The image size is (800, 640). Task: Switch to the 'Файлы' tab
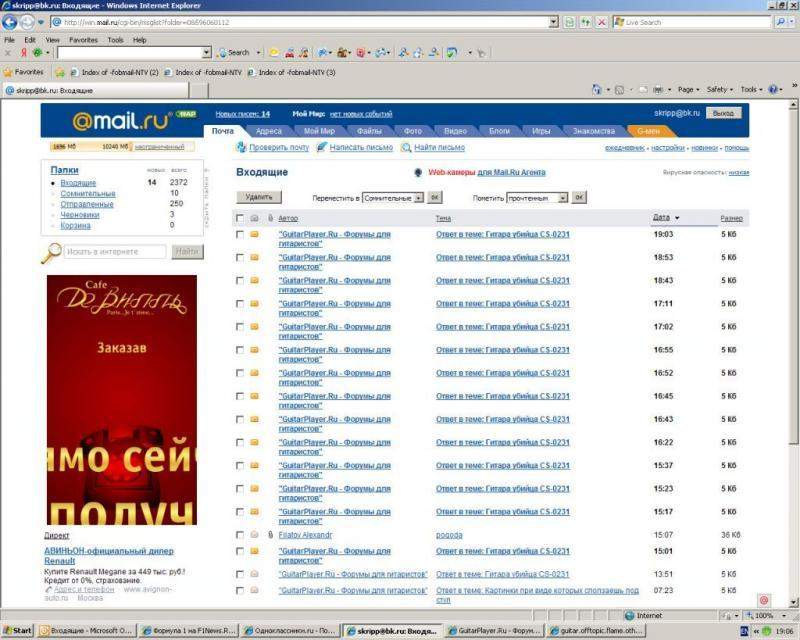tap(369, 131)
